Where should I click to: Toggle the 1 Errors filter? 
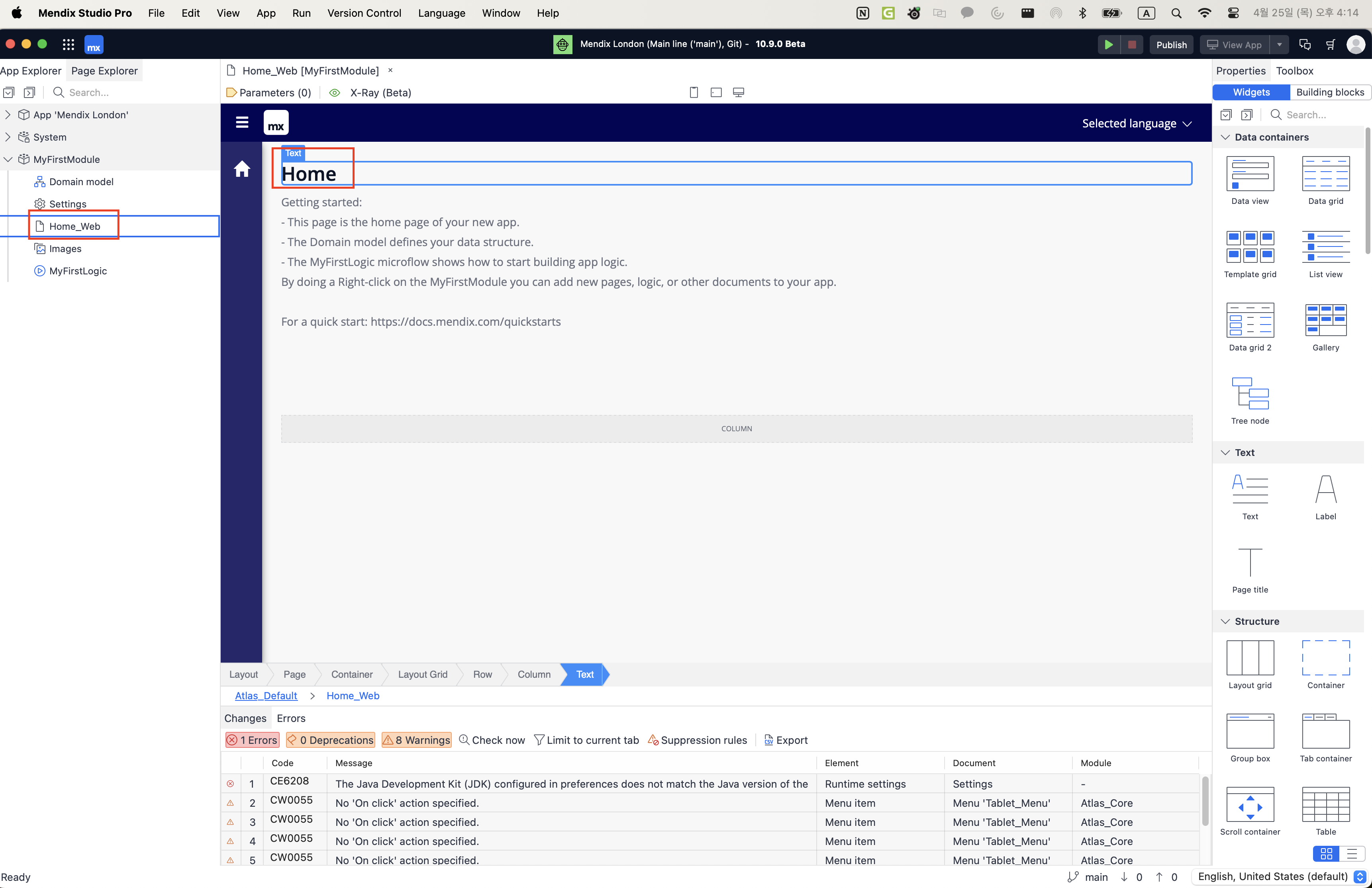pos(252,740)
